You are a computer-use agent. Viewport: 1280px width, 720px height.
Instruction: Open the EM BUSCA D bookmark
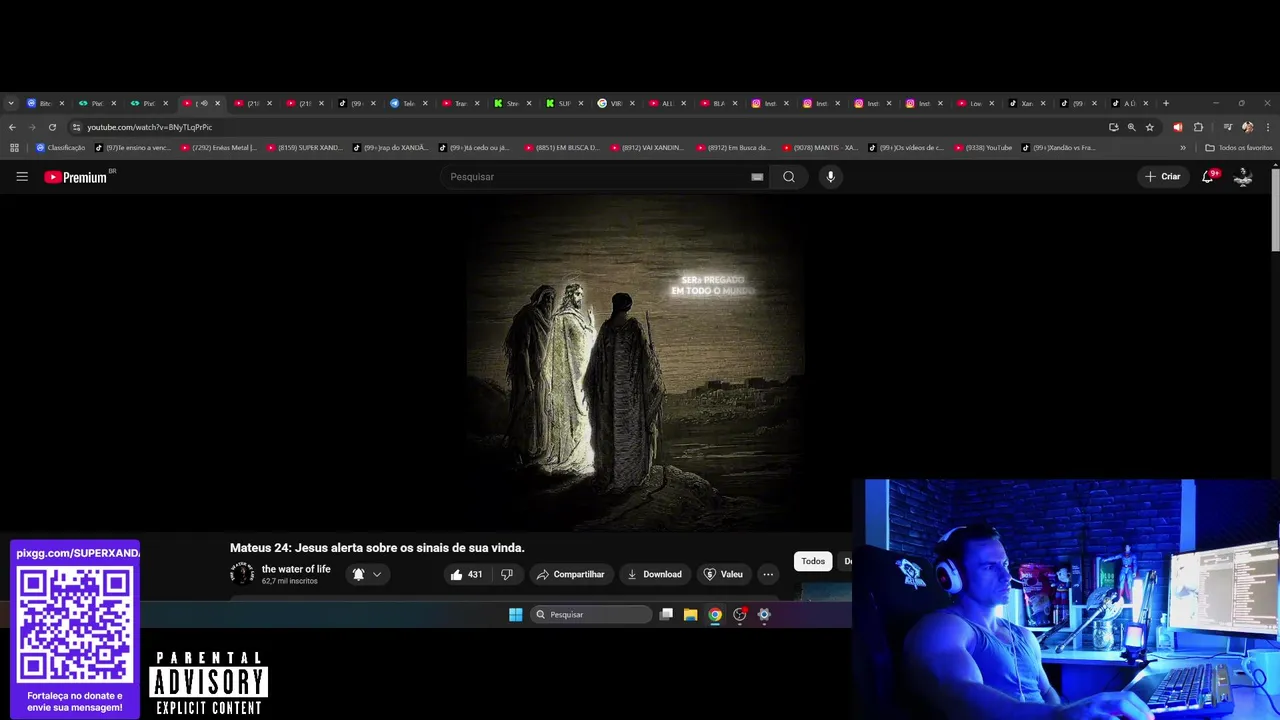[x=561, y=148]
